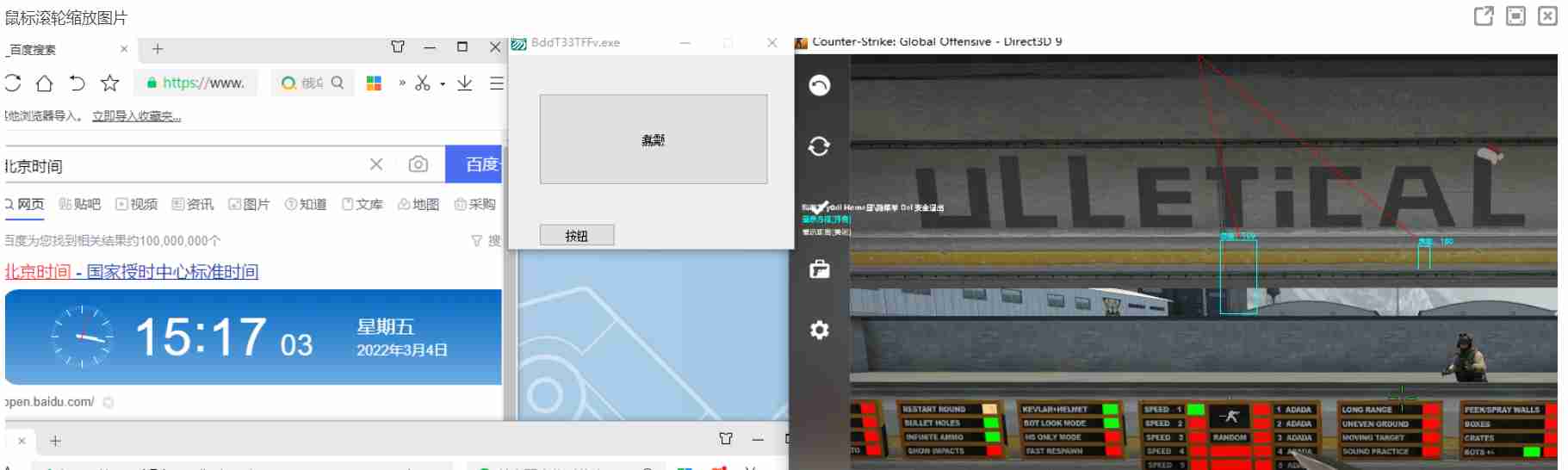
Task: Click the green lock security icon
Action: (x=152, y=83)
